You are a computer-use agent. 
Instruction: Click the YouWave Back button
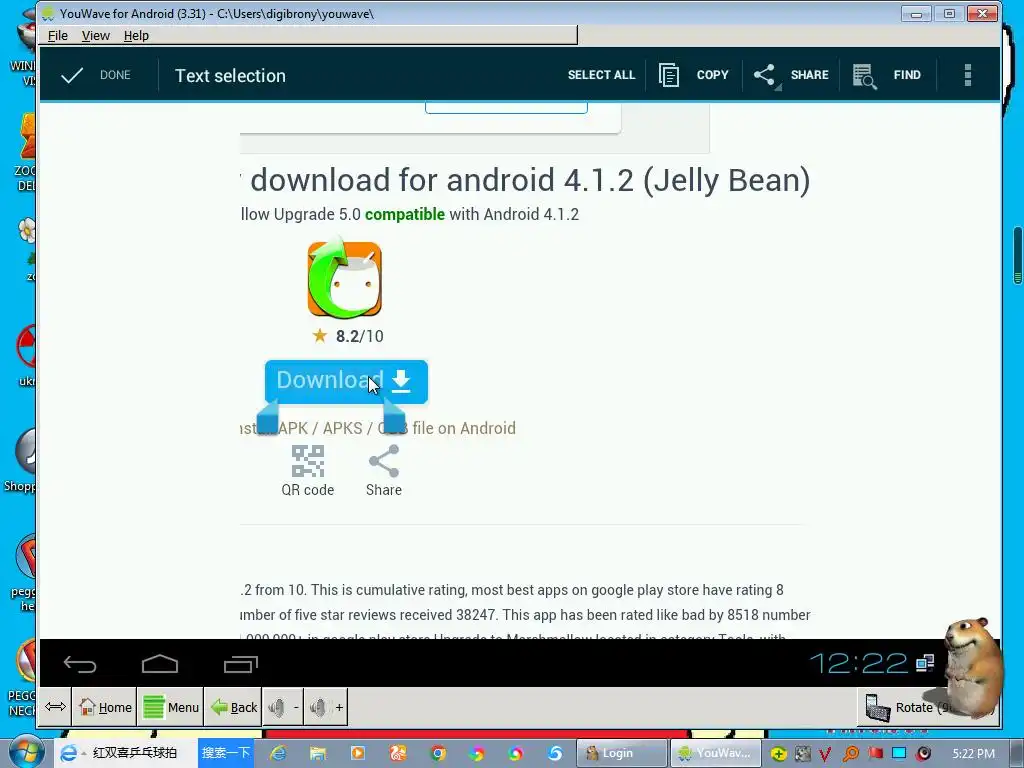(234, 707)
